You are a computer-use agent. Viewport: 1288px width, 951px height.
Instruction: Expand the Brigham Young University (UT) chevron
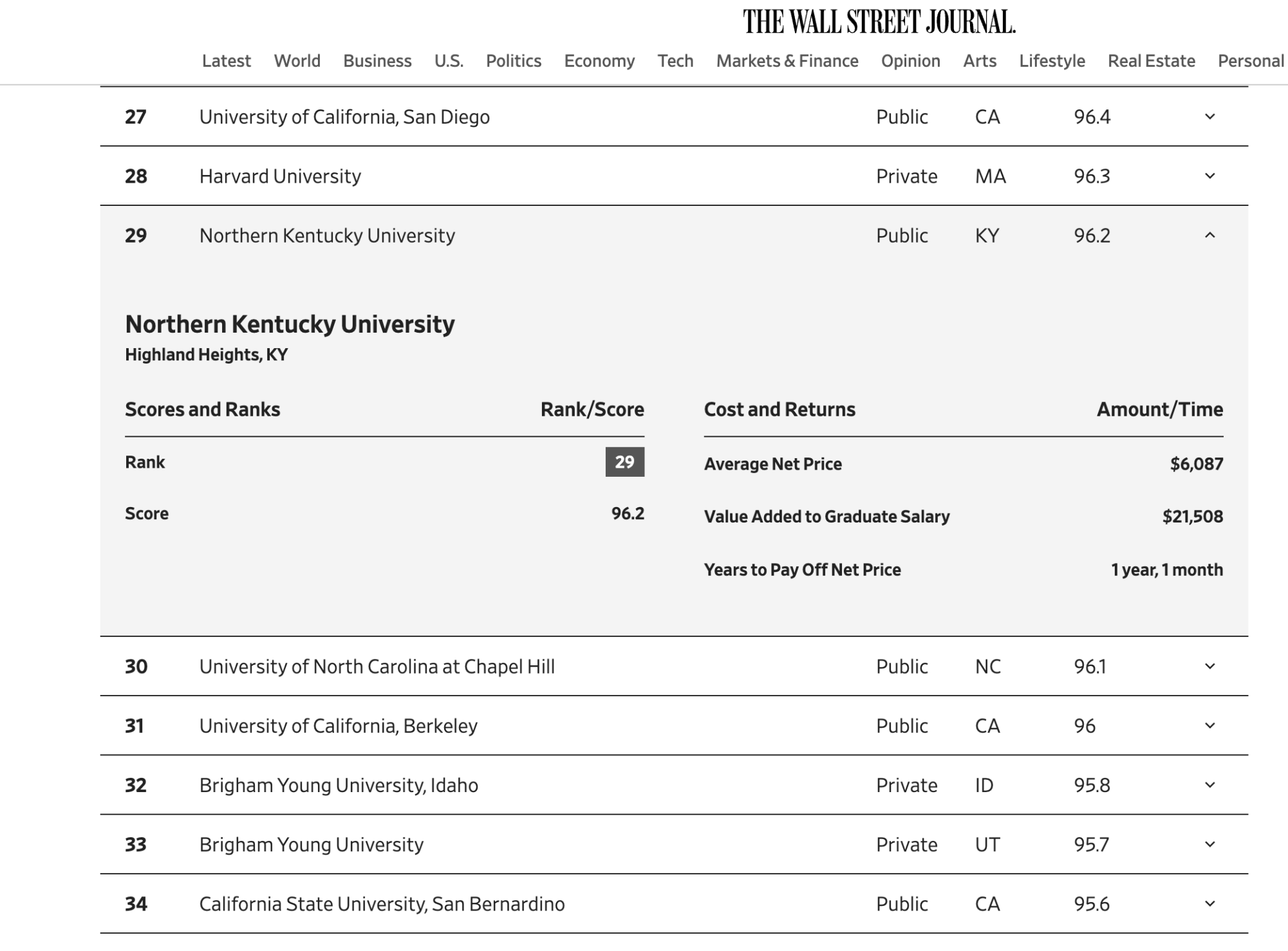pyautogui.click(x=1209, y=844)
